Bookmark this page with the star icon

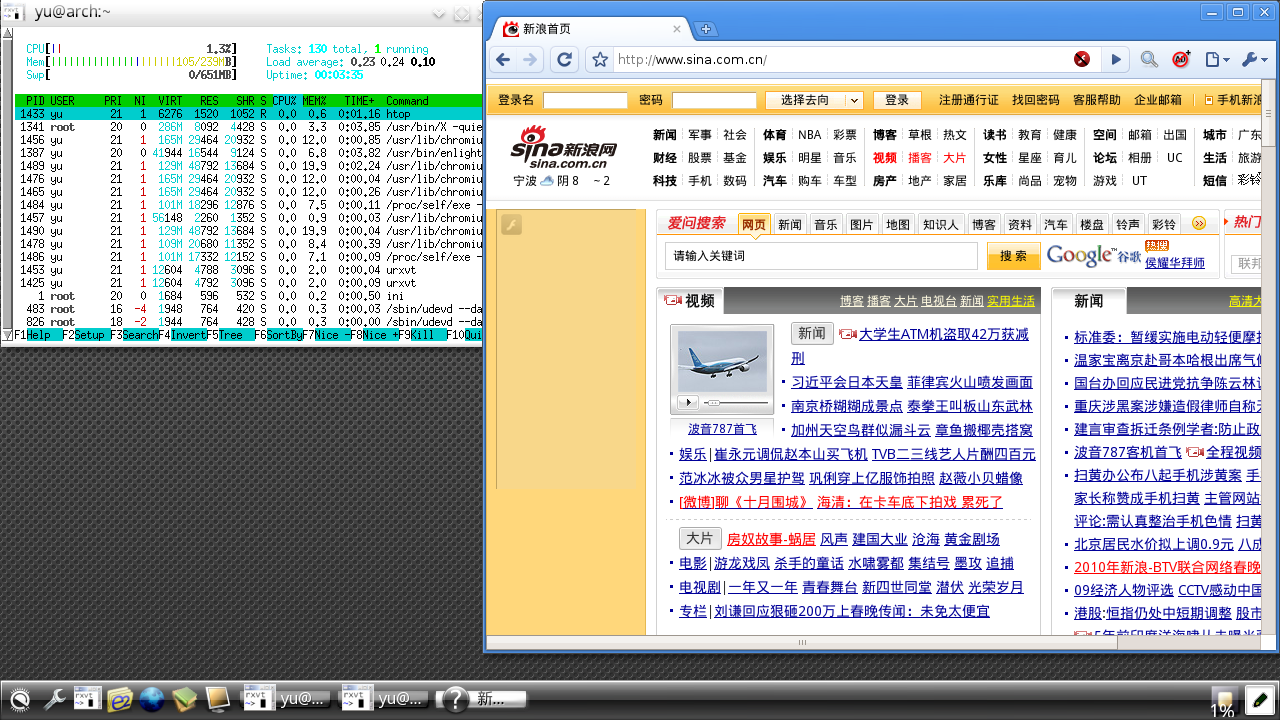(599, 60)
